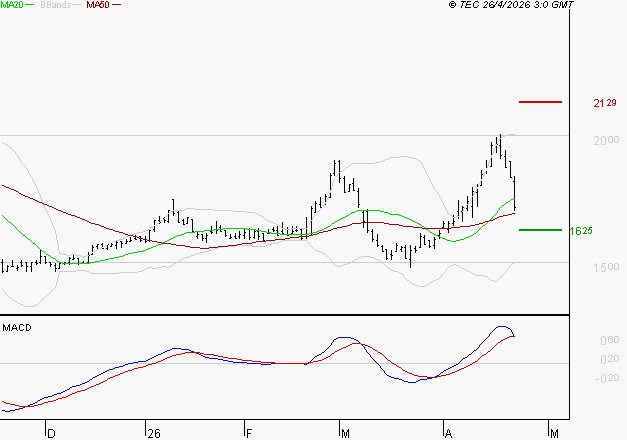Image resolution: width=627 pixels, height=440 pixels.
Task: Click the TEC copyright timestamp text
Action: click(x=511, y=5)
